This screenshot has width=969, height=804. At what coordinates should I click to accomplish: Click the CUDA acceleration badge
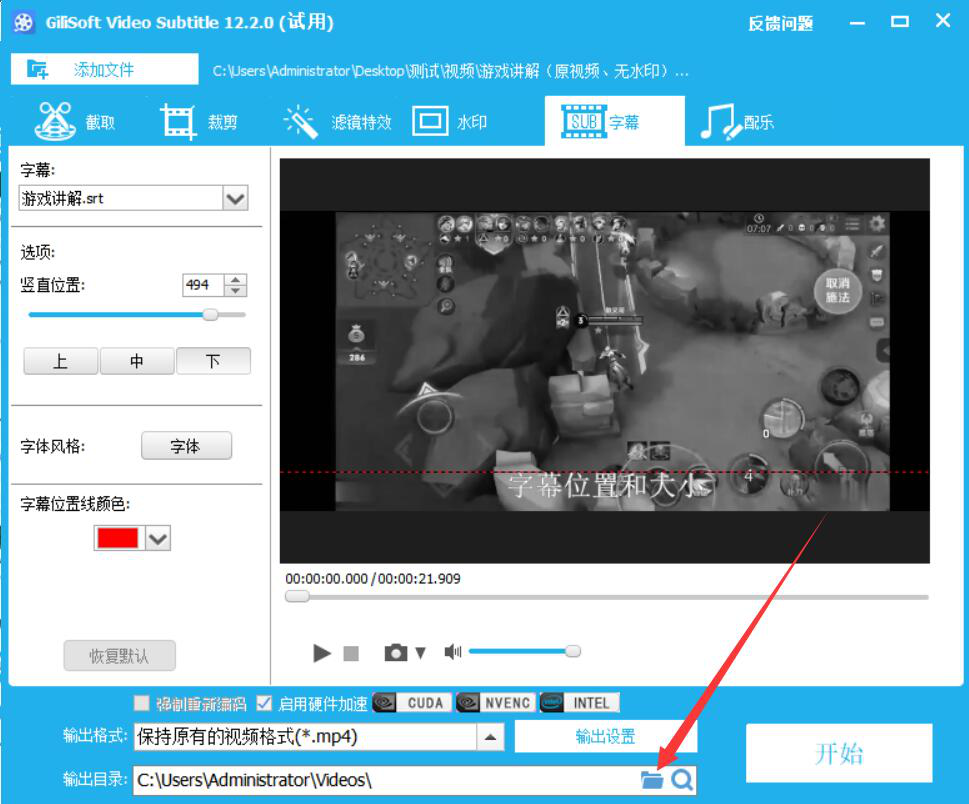click(412, 703)
